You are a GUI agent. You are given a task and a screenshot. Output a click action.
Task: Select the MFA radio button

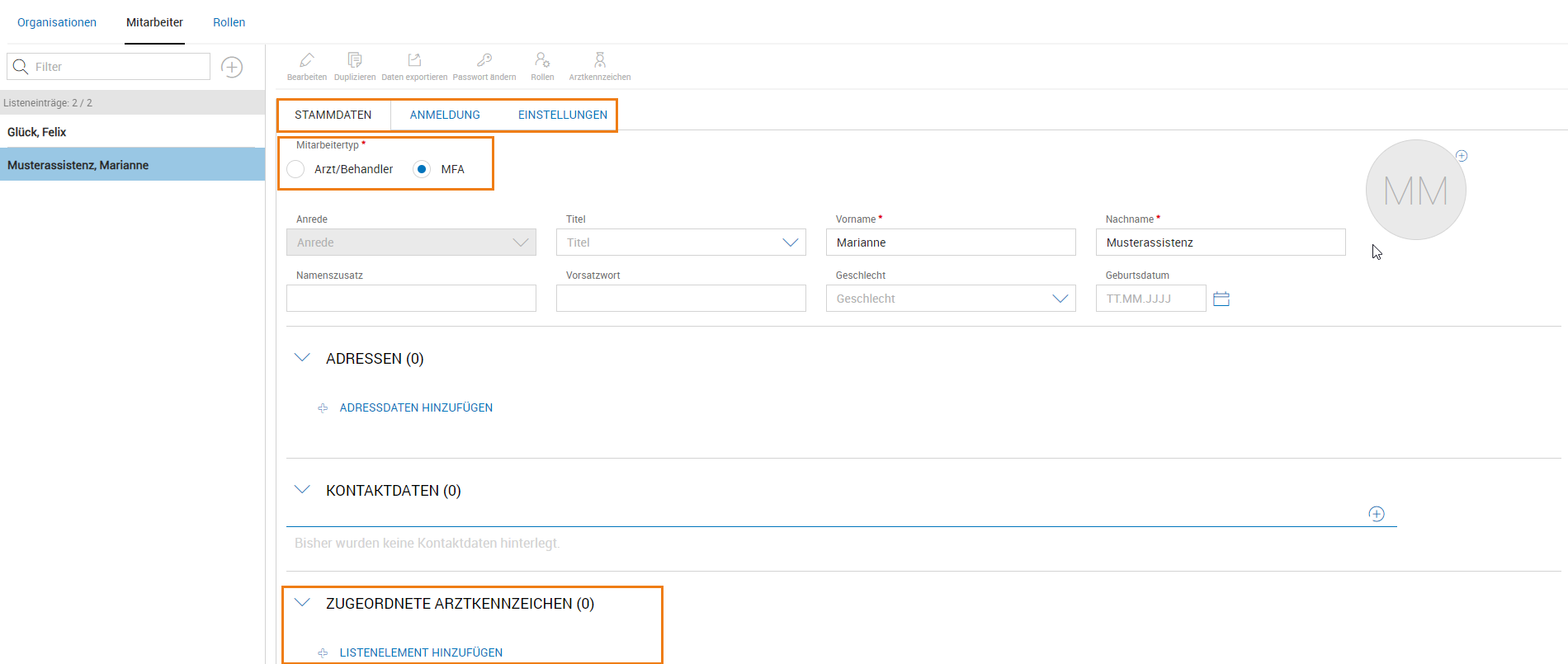click(422, 169)
